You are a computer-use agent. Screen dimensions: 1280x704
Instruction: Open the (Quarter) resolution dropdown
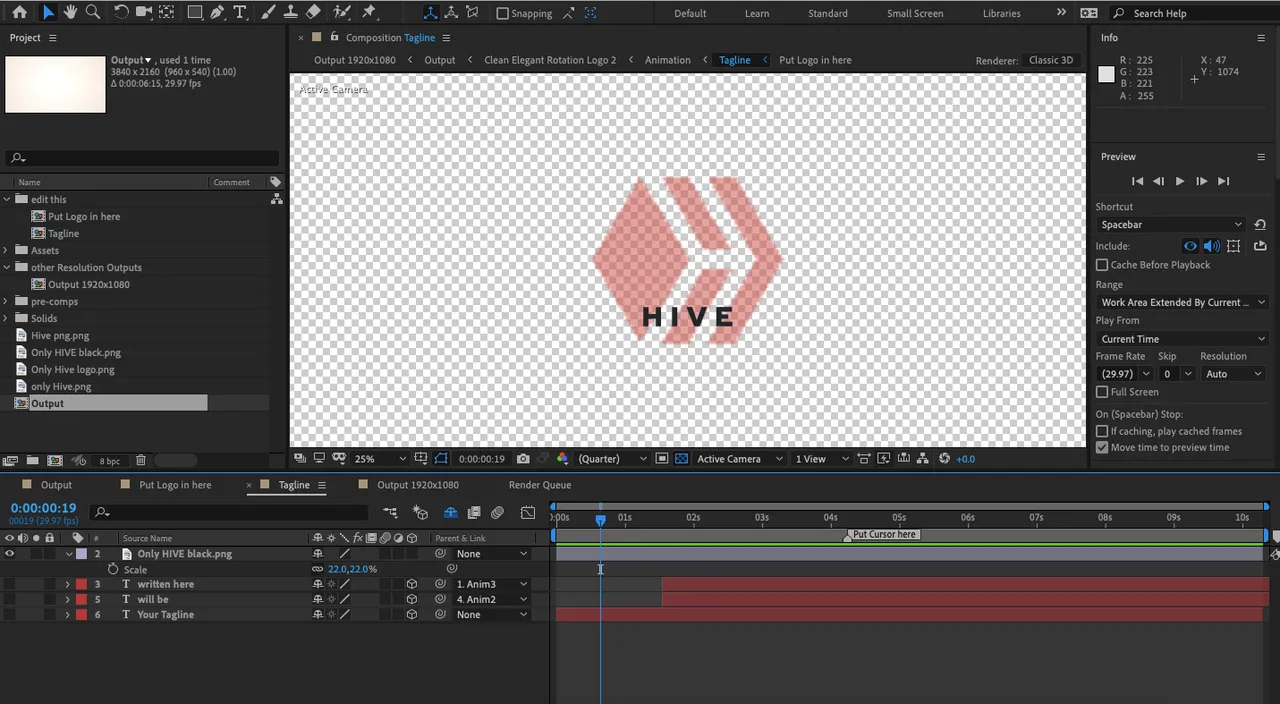(612, 459)
